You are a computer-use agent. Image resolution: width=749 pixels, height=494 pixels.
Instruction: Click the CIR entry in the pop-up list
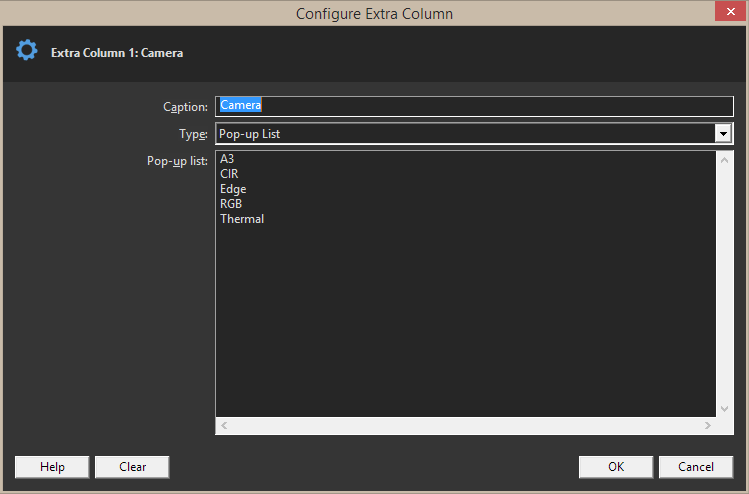point(229,174)
